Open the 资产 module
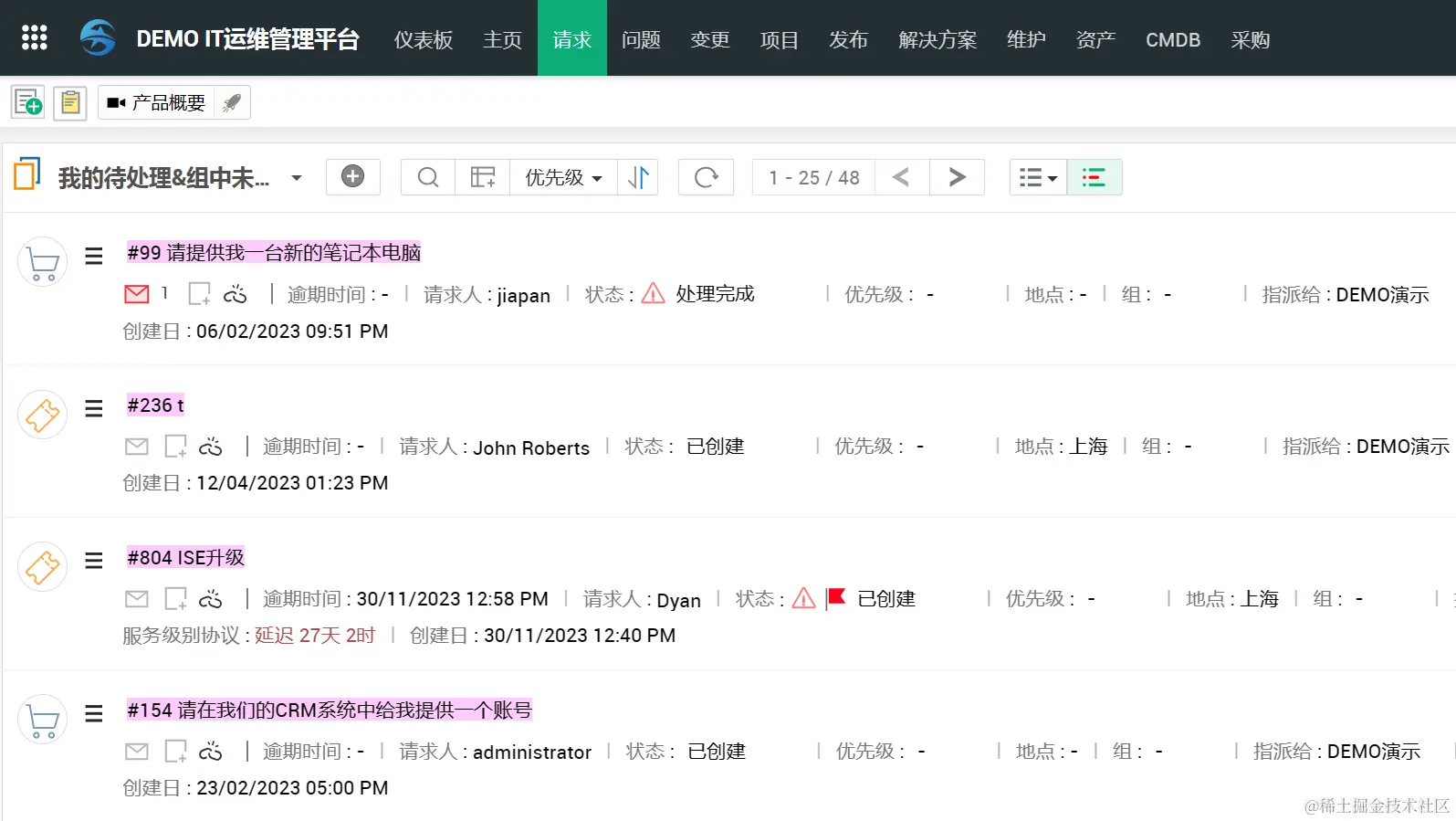 pyautogui.click(x=1095, y=39)
